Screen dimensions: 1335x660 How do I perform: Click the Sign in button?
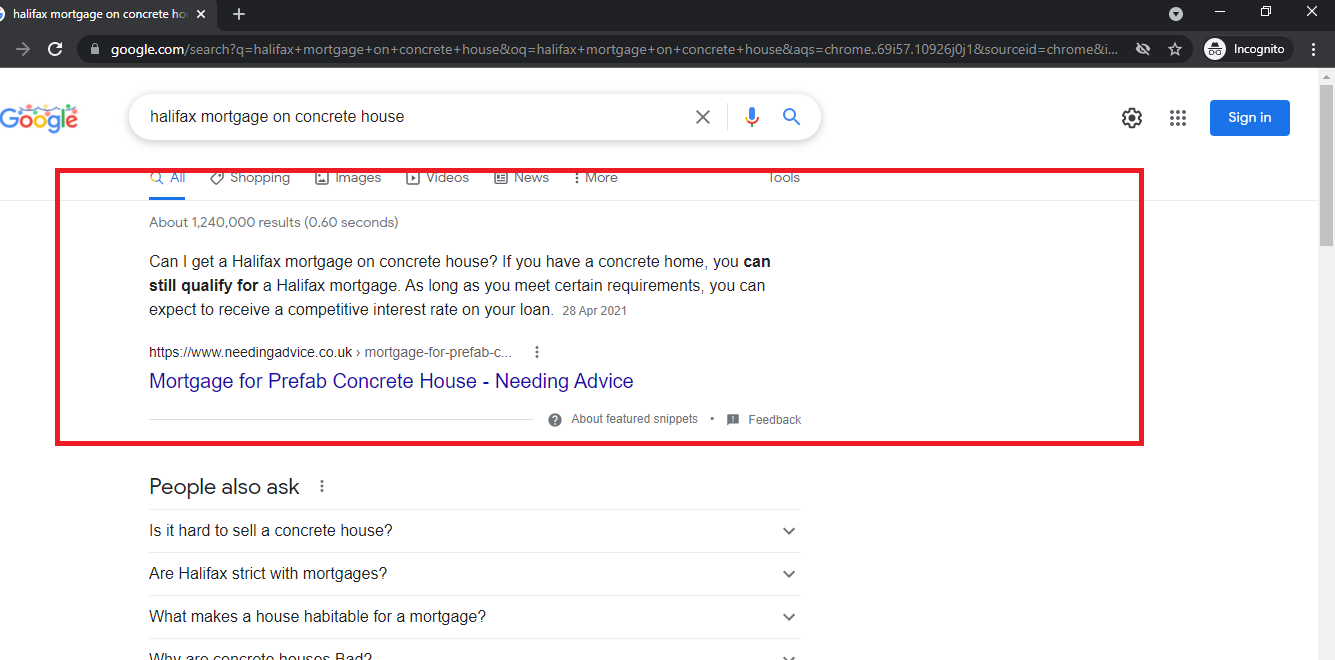point(1249,118)
